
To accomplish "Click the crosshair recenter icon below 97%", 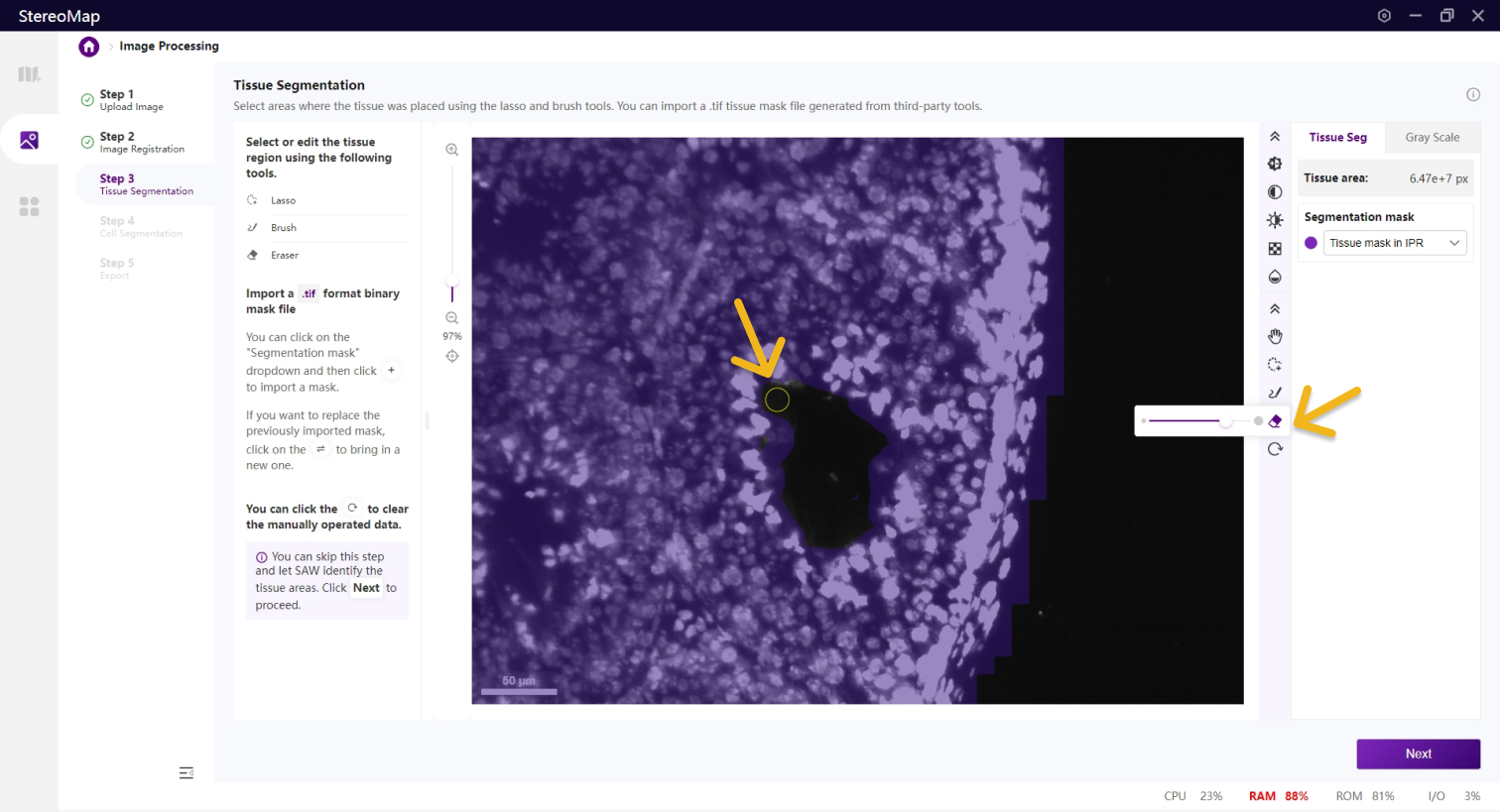I will click(x=452, y=356).
